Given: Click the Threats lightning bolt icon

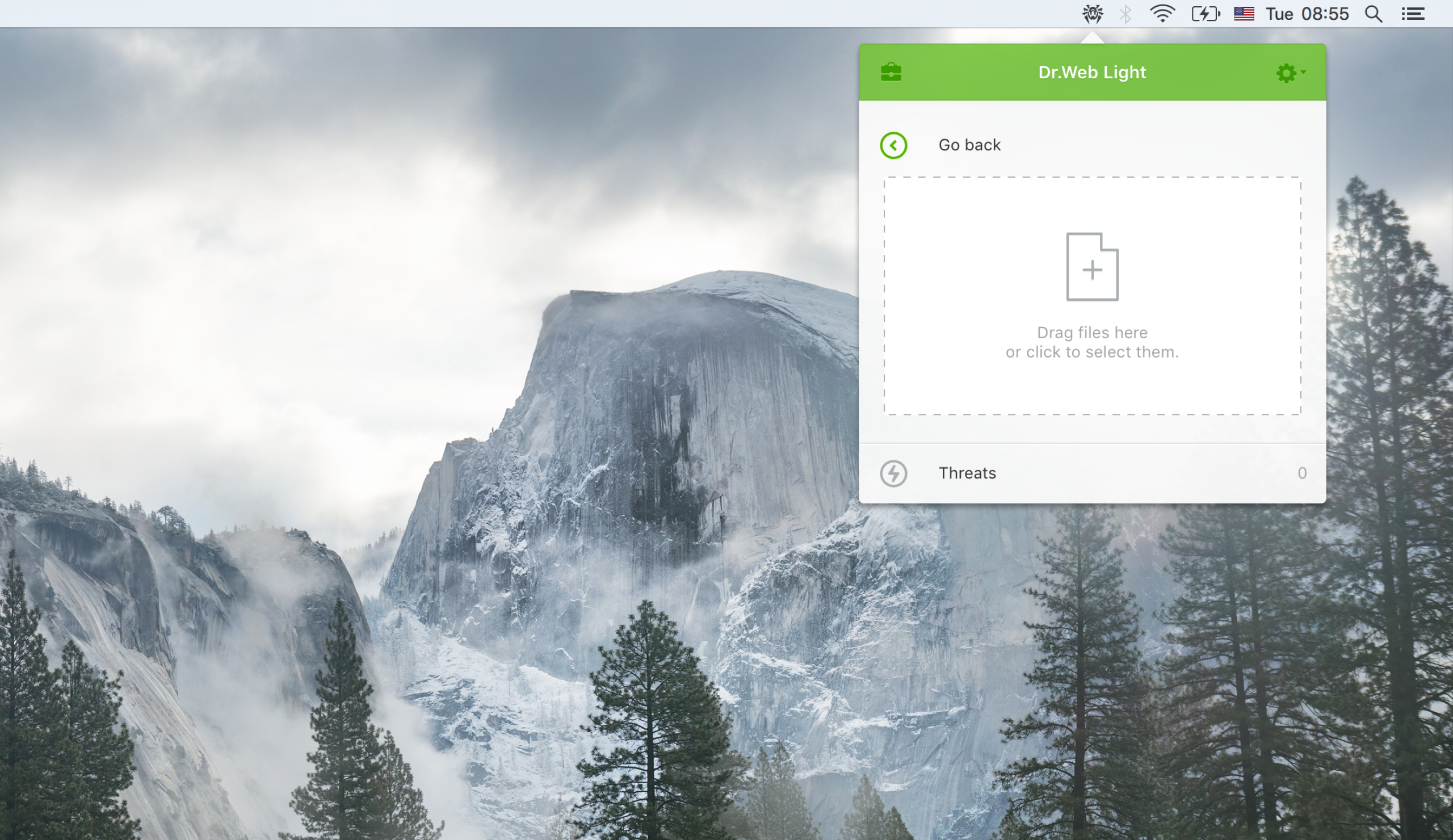Looking at the screenshot, I should coord(893,473).
